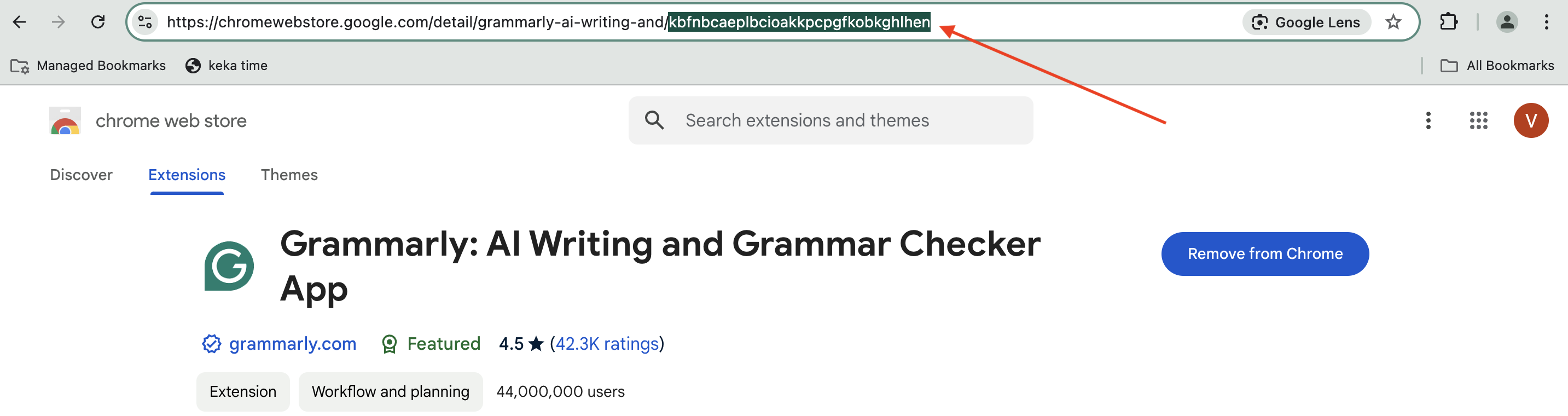Select the Workflow and planning chip
The height and width of the screenshot is (416, 1568).
(390, 391)
